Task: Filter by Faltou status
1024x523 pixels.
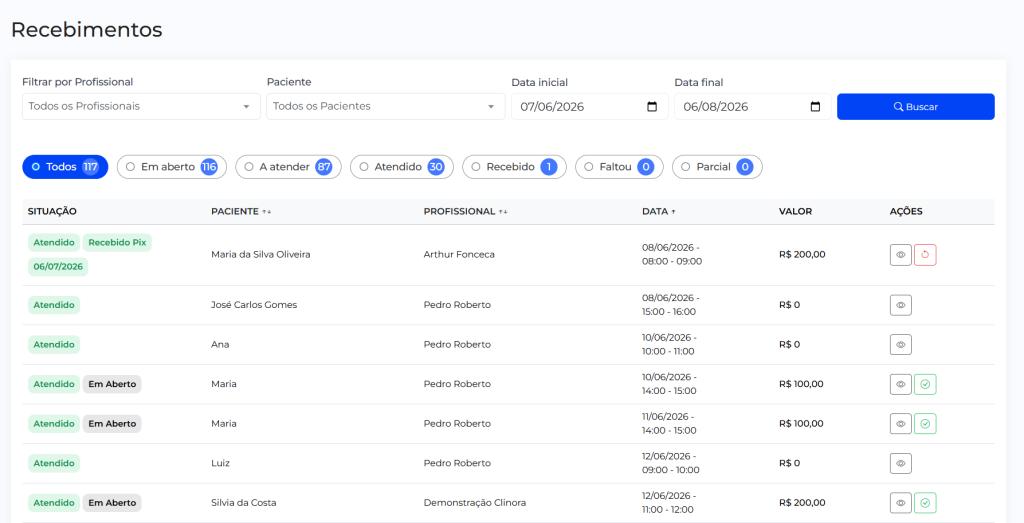Action: pos(619,167)
